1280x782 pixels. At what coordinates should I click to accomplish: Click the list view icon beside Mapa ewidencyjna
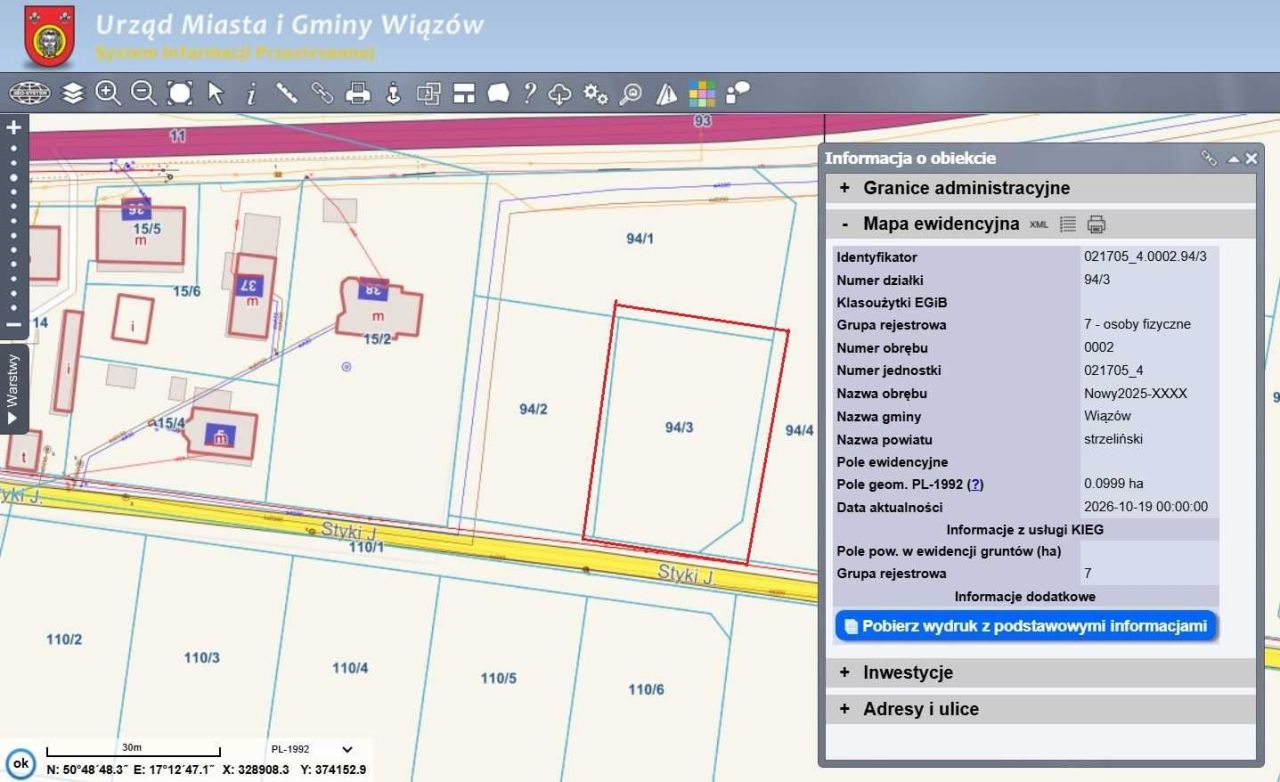1068,224
